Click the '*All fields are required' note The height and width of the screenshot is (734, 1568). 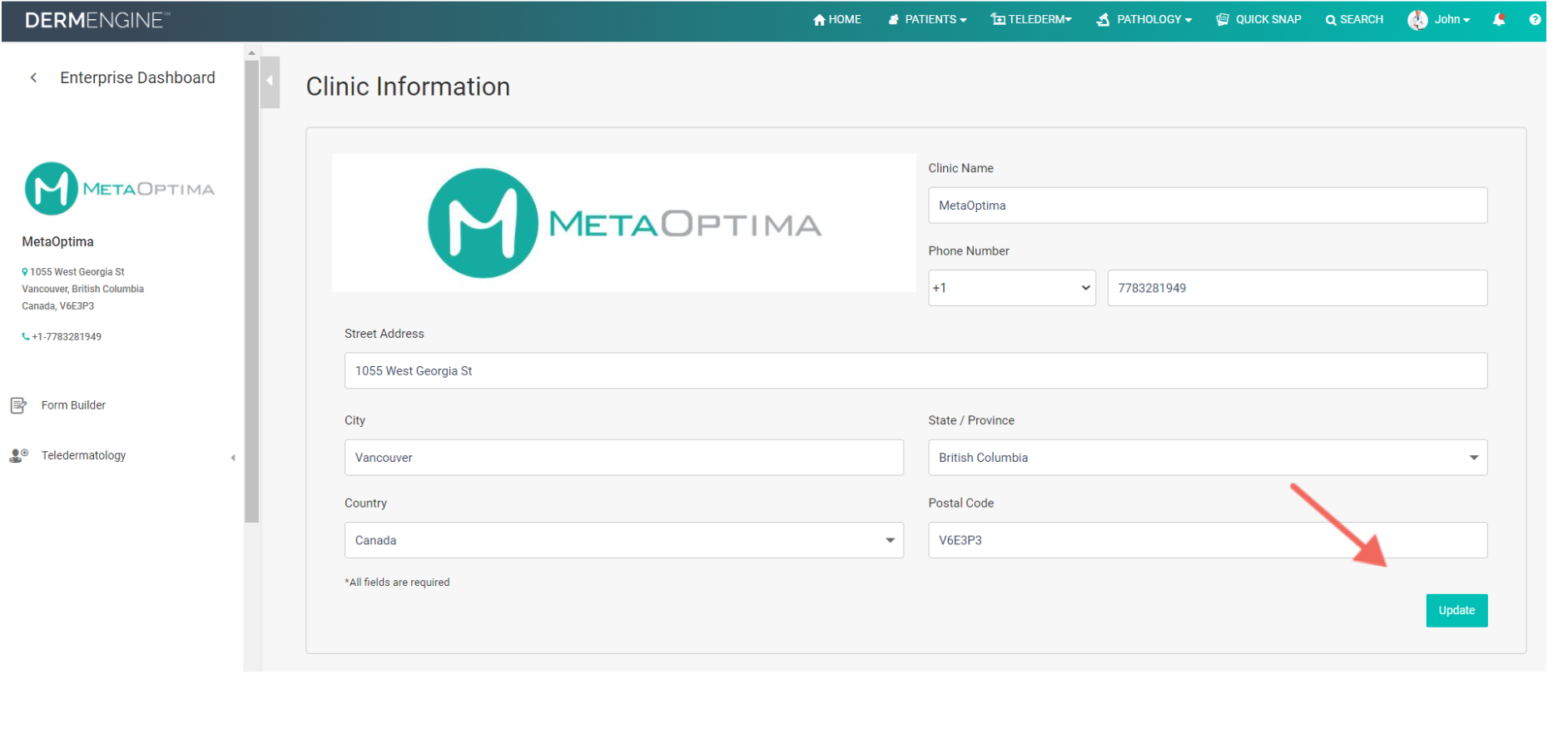[x=397, y=583]
